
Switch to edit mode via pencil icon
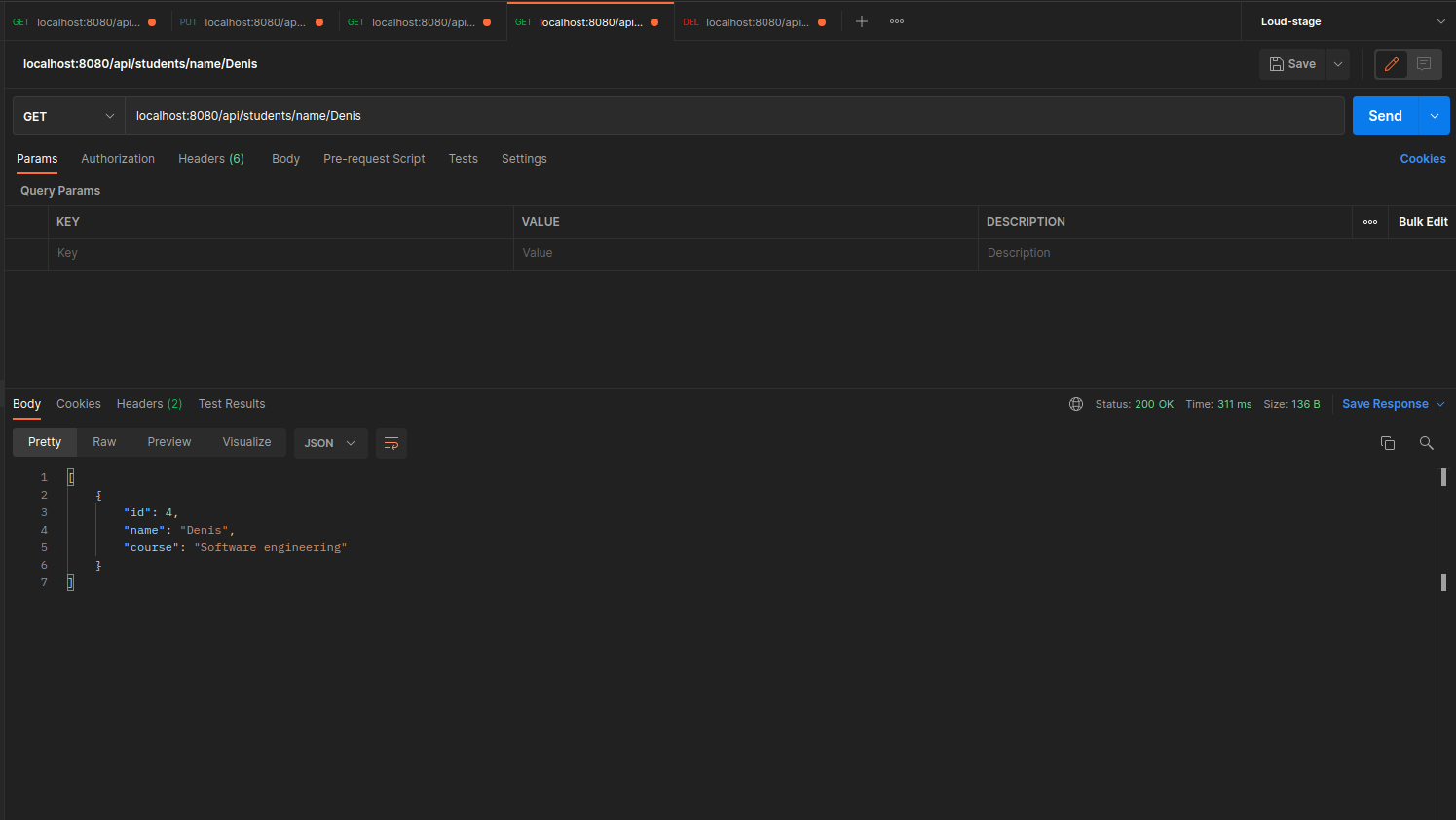1392,64
